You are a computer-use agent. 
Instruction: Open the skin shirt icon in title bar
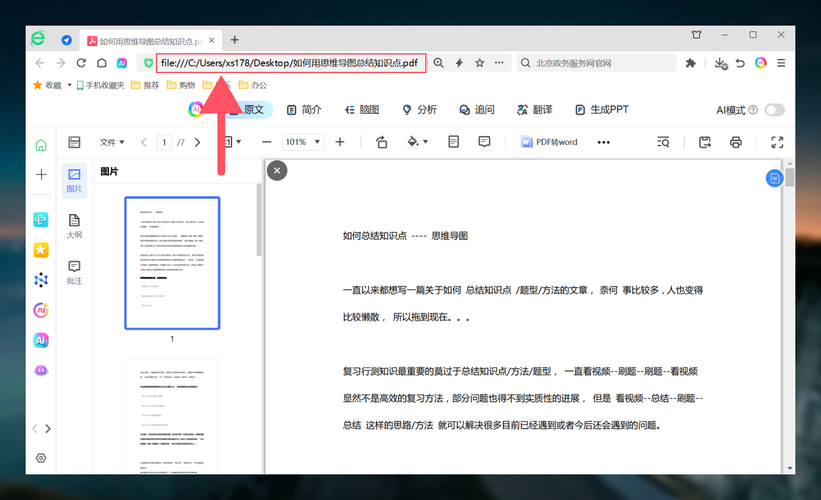696,35
